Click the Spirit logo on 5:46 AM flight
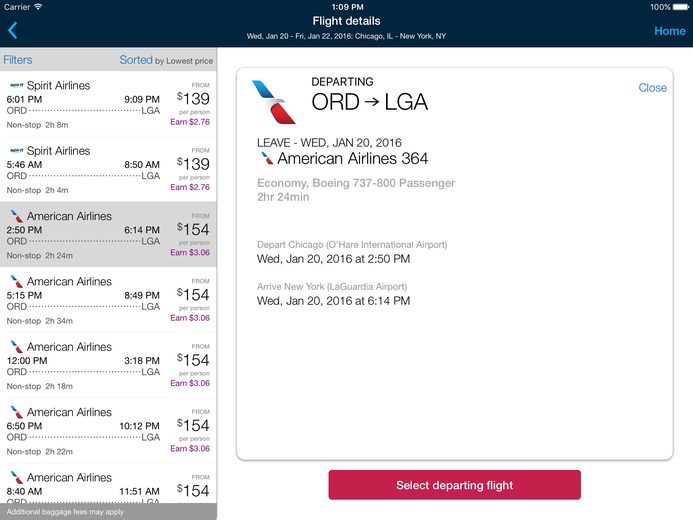The image size is (693, 520). [x=16, y=151]
